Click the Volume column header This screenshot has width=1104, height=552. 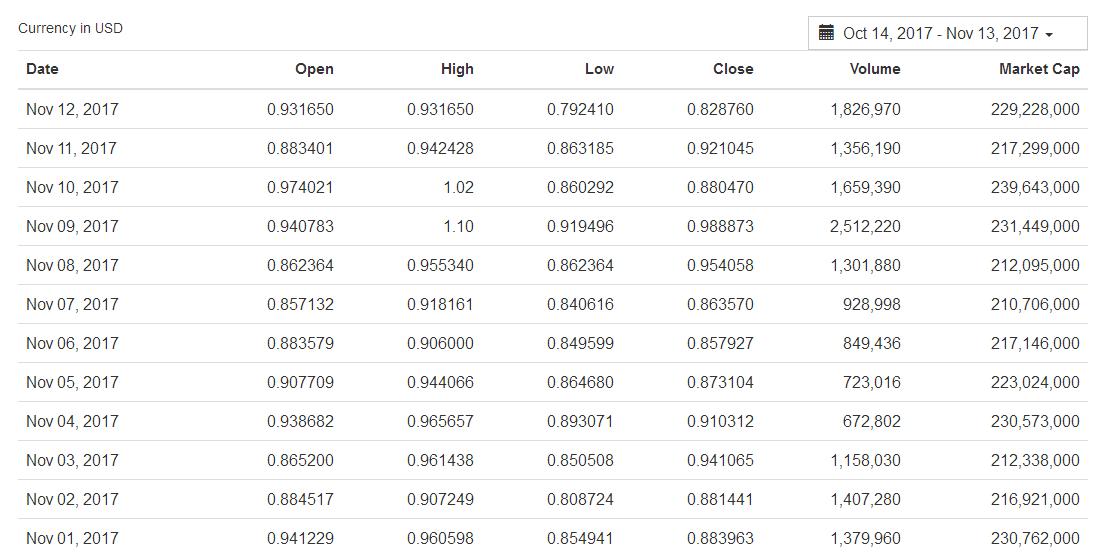[x=875, y=69]
